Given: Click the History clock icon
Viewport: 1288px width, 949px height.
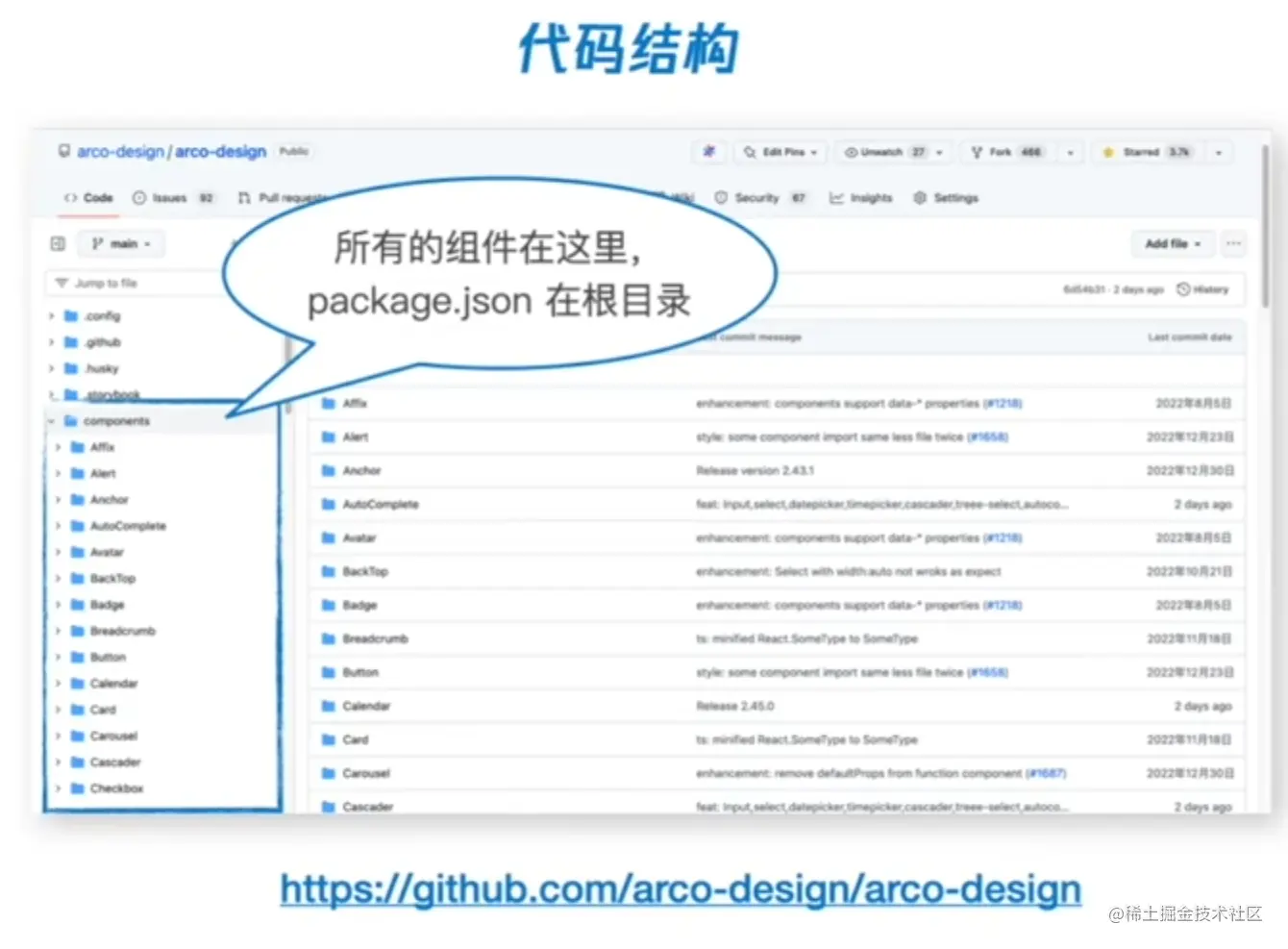Looking at the screenshot, I should coord(1183,289).
